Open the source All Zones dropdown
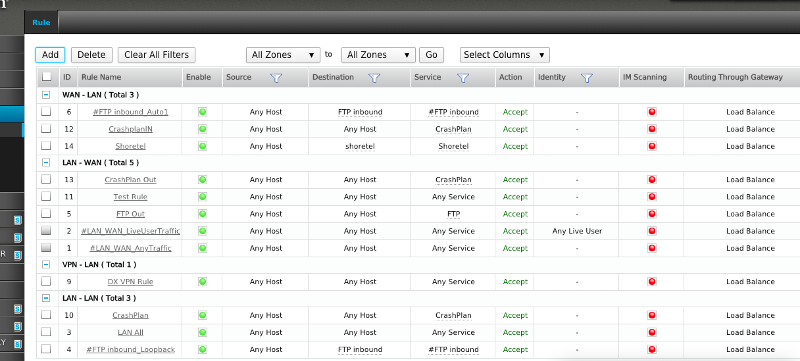This screenshot has width=800, height=361. [283, 55]
